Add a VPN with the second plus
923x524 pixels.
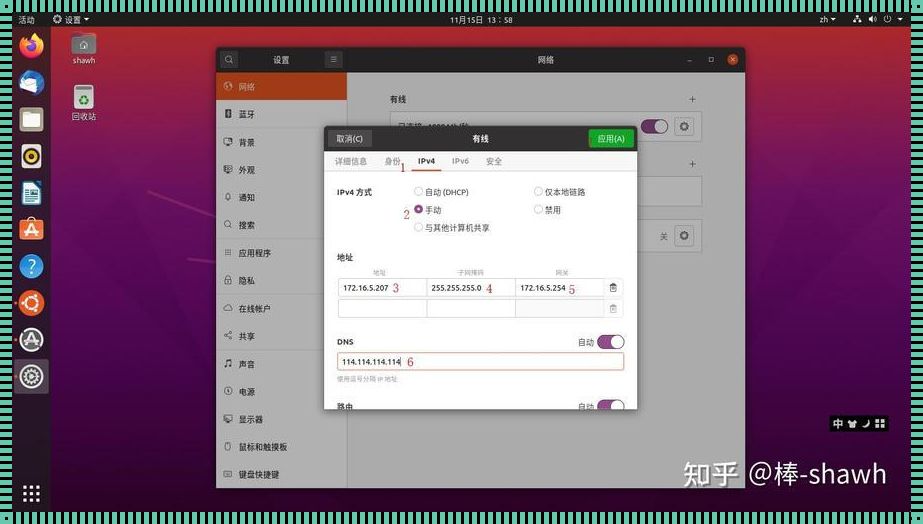click(x=692, y=164)
